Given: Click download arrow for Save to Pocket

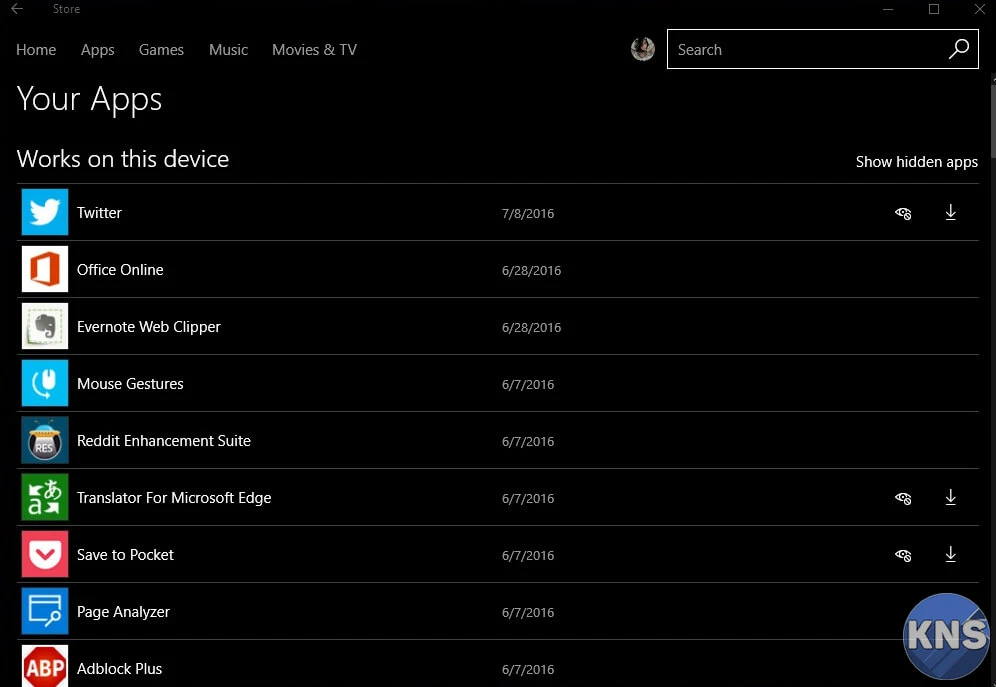Looking at the screenshot, I should coord(951,554).
